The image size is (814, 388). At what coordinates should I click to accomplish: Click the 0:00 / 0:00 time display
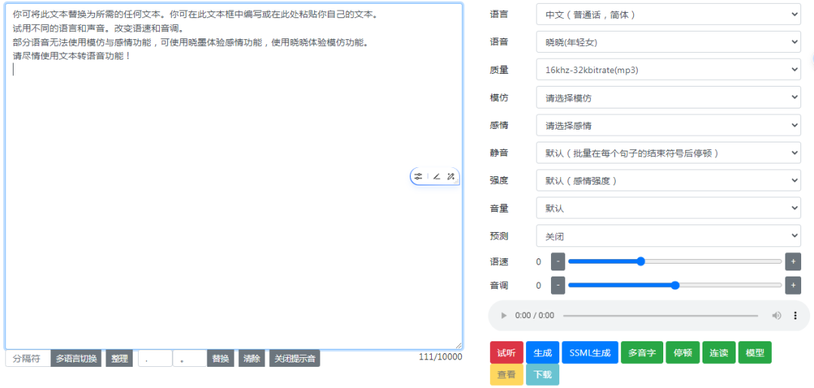click(x=534, y=315)
